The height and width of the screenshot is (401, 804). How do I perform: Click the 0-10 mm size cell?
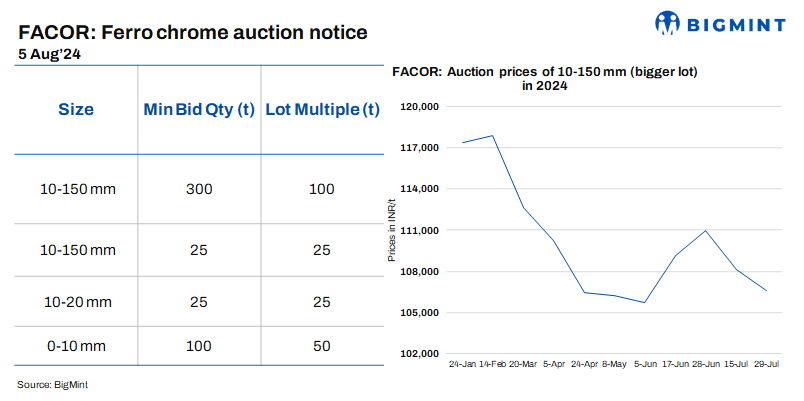(75, 345)
